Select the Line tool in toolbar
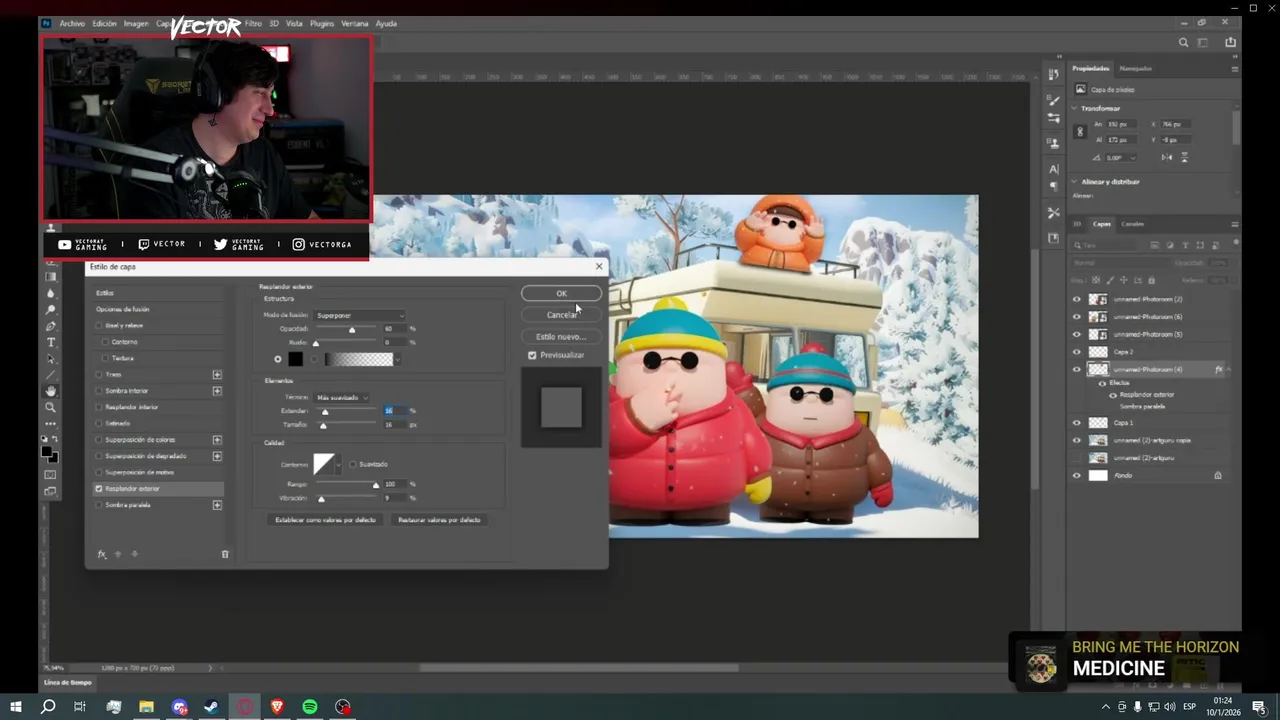 point(51,375)
